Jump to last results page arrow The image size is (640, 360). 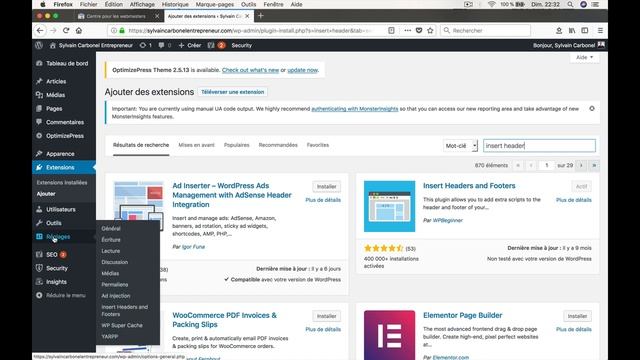(594, 165)
